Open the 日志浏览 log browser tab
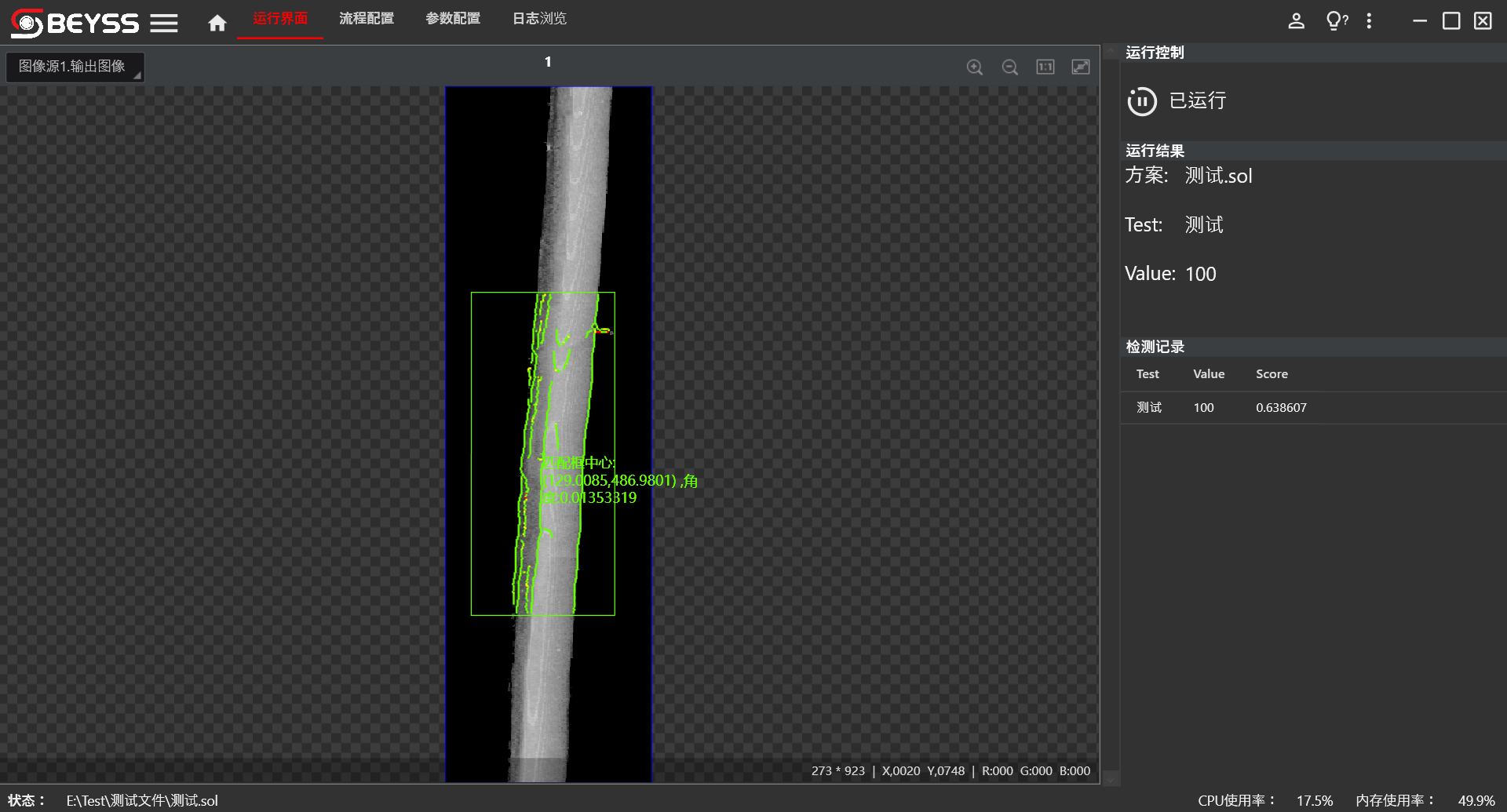 click(539, 19)
